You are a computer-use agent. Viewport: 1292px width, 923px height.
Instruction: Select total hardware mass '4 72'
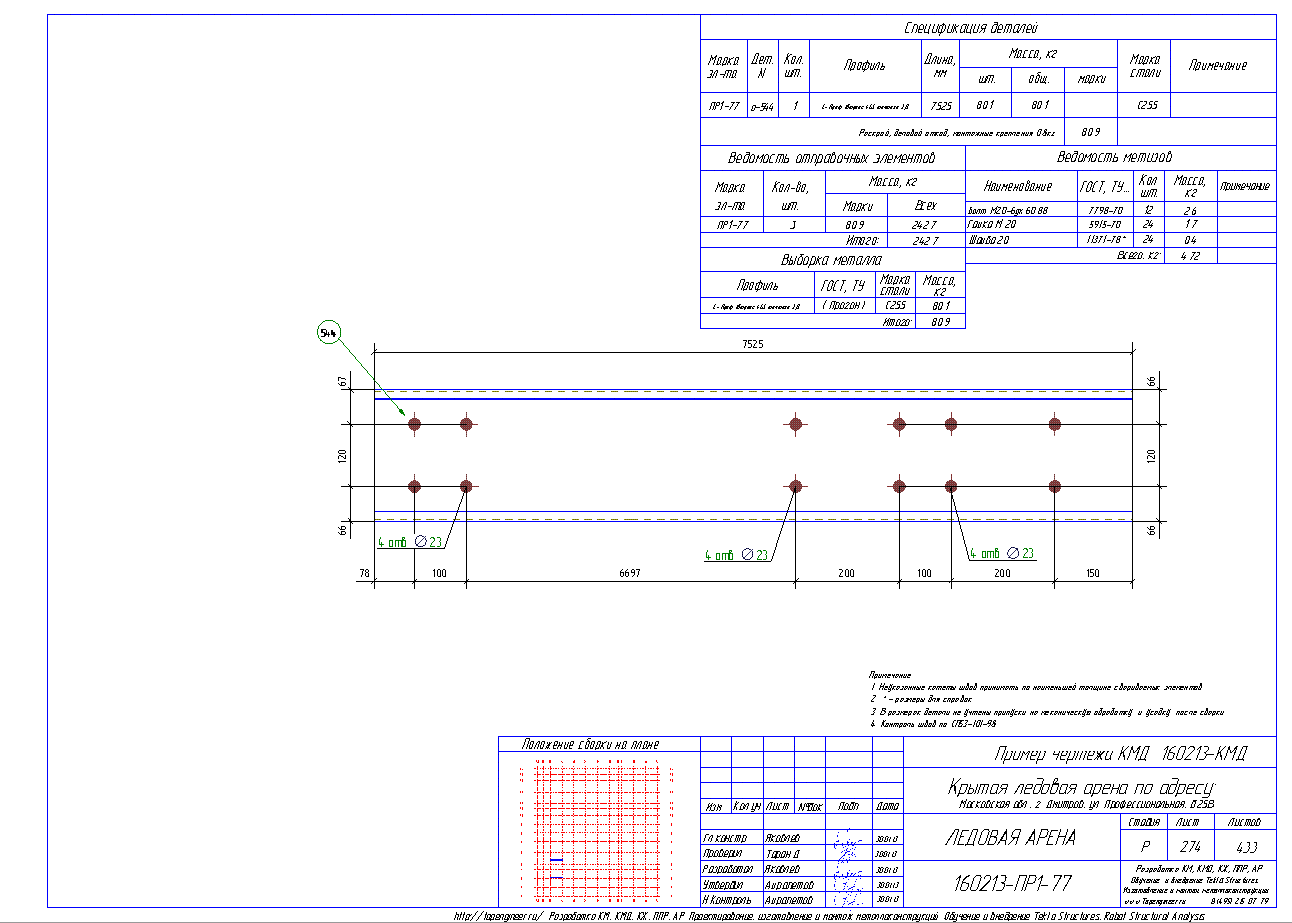[x=1188, y=256]
